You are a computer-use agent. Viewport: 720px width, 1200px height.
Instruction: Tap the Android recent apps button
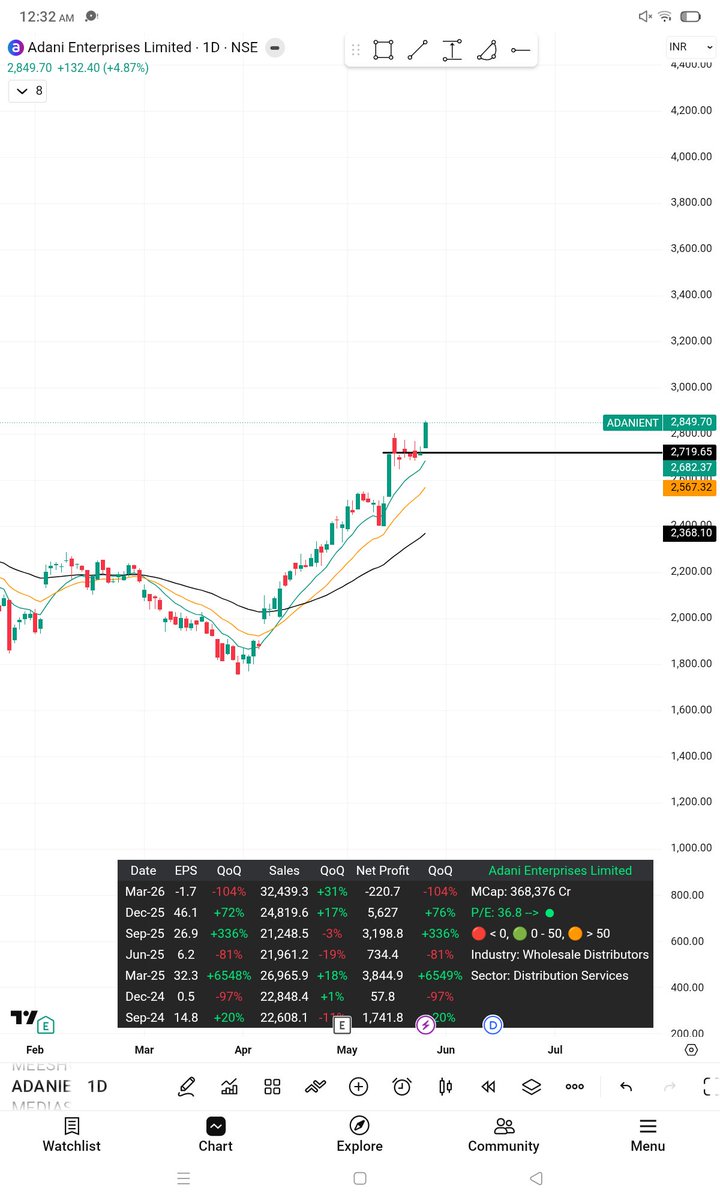tap(183, 1179)
